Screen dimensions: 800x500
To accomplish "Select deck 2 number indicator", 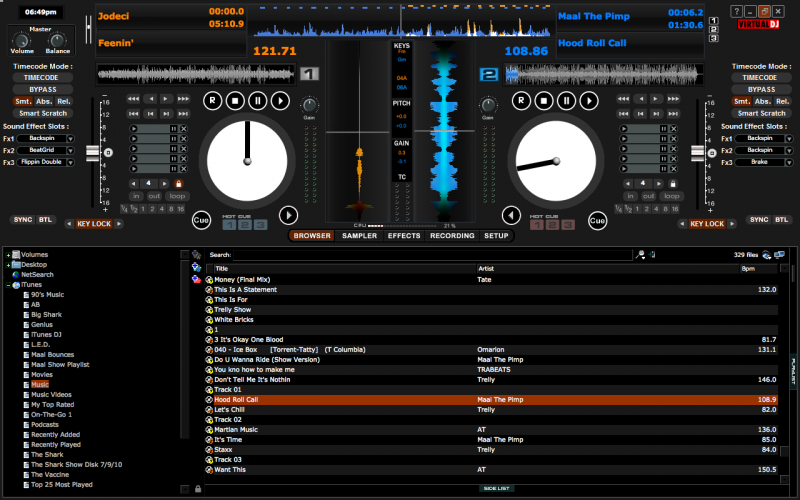I will pyautogui.click(x=489, y=74).
